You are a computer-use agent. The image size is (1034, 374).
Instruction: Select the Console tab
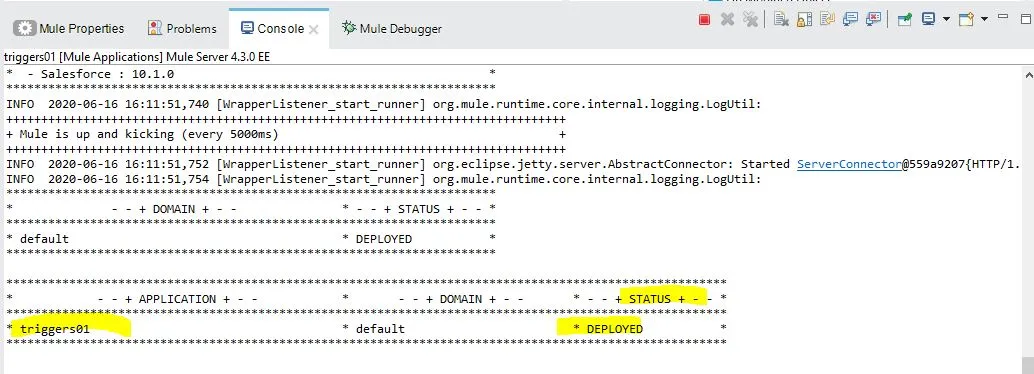pyautogui.click(x=279, y=28)
